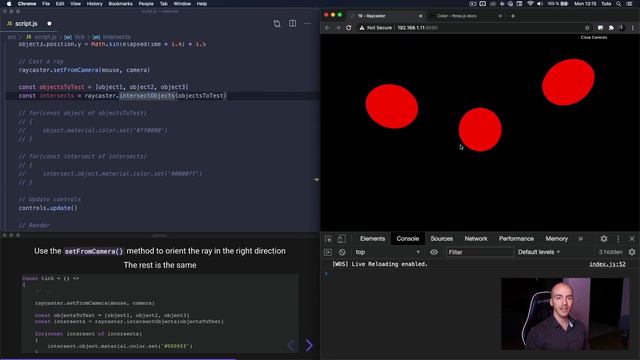Open the File menu

coord(46,4)
